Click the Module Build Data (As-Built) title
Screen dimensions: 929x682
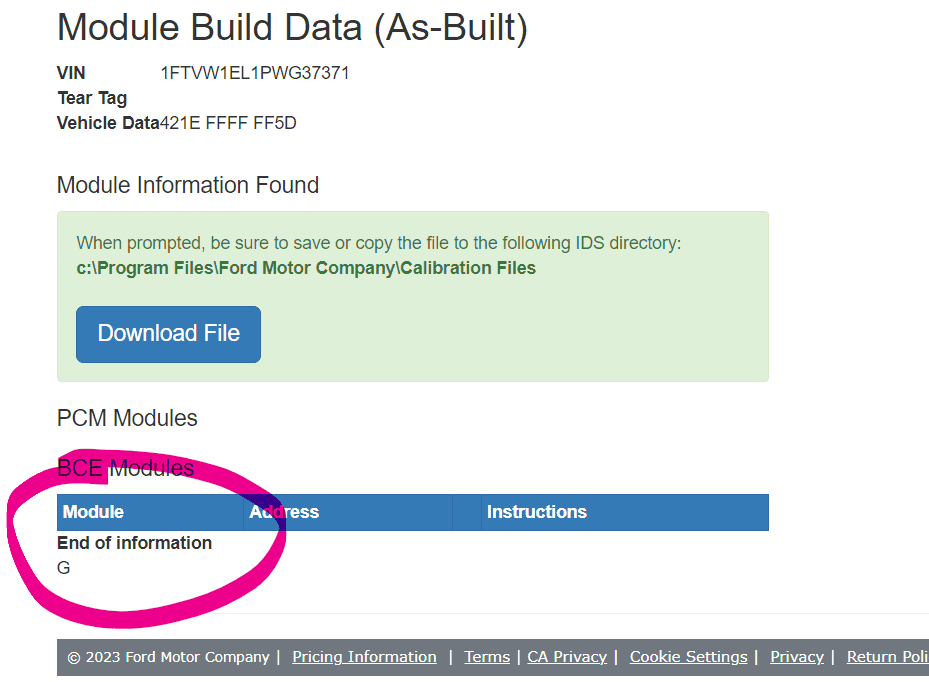tap(292, 28)
